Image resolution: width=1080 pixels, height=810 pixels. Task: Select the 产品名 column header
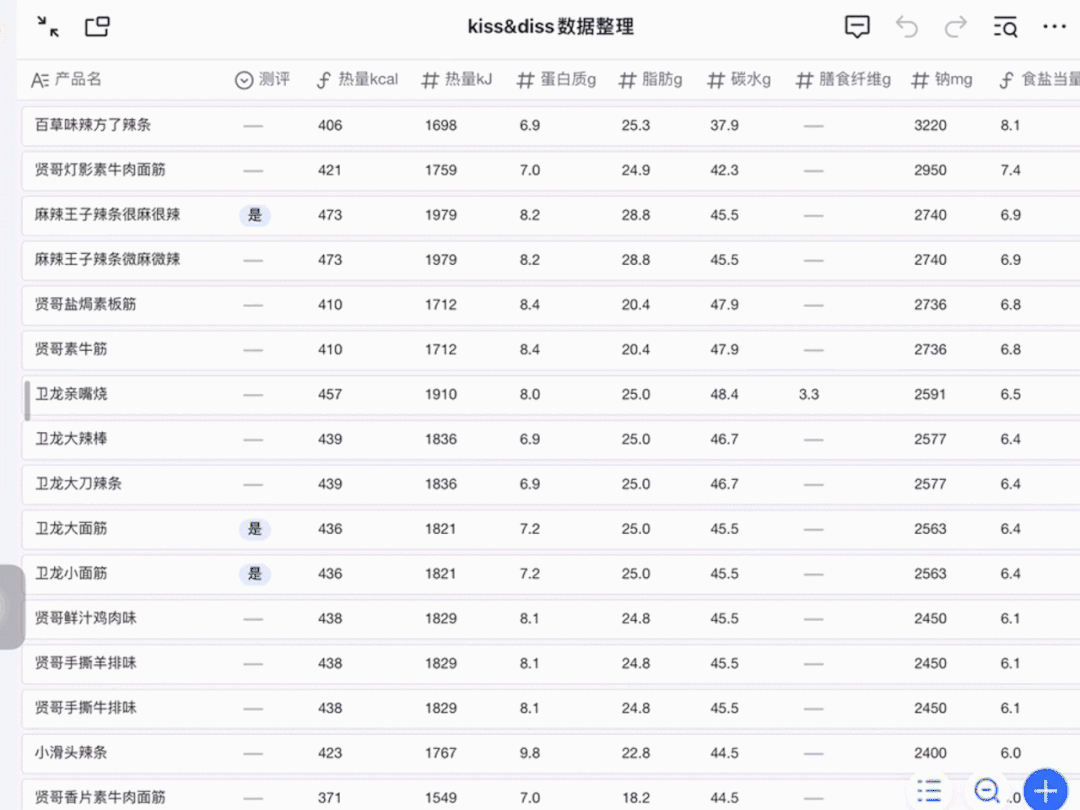point(67,80)
